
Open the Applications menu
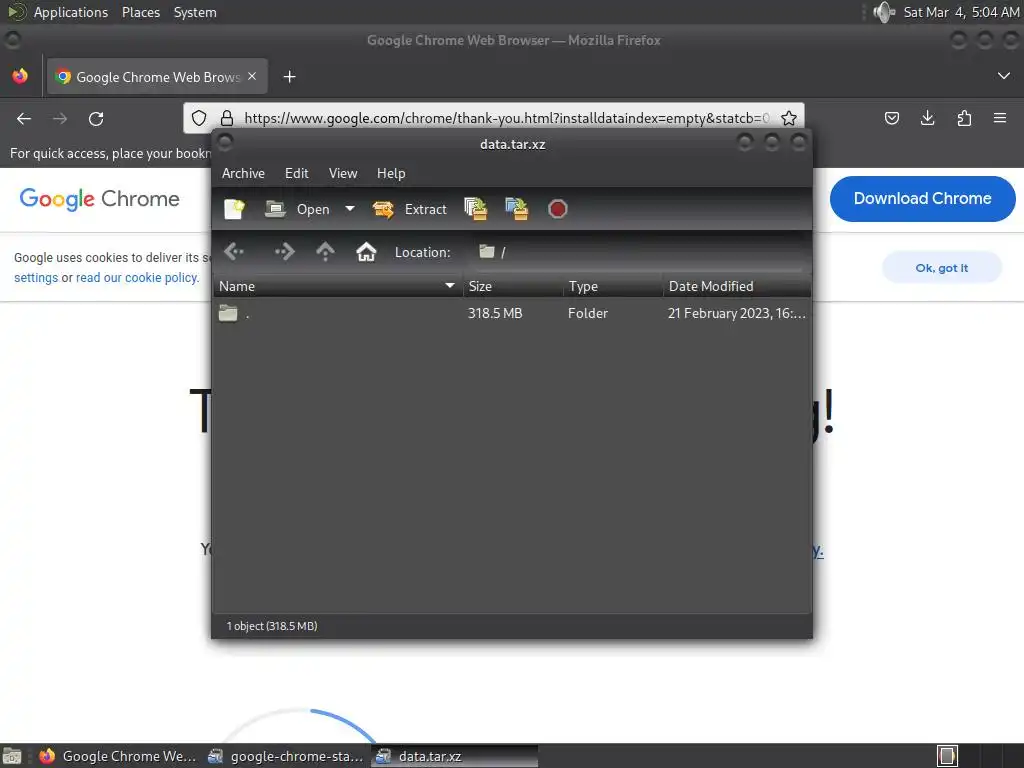point(71,12)
